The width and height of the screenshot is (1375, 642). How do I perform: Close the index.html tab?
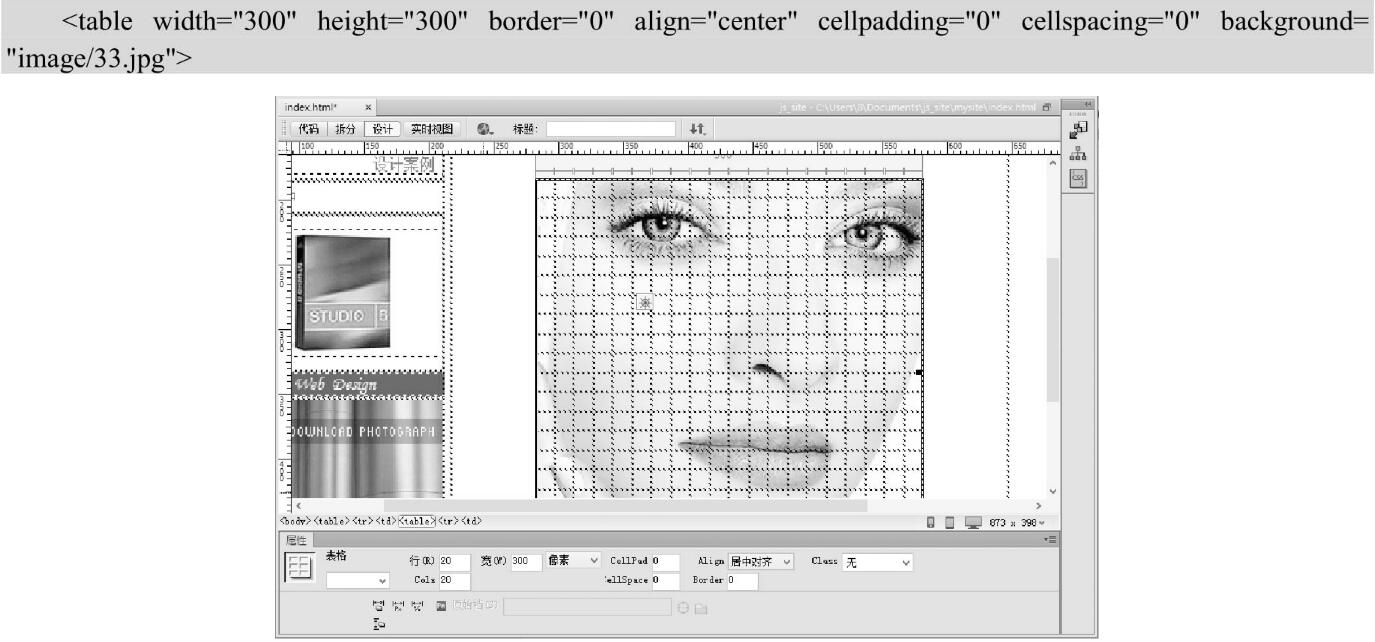pos(368,107)
